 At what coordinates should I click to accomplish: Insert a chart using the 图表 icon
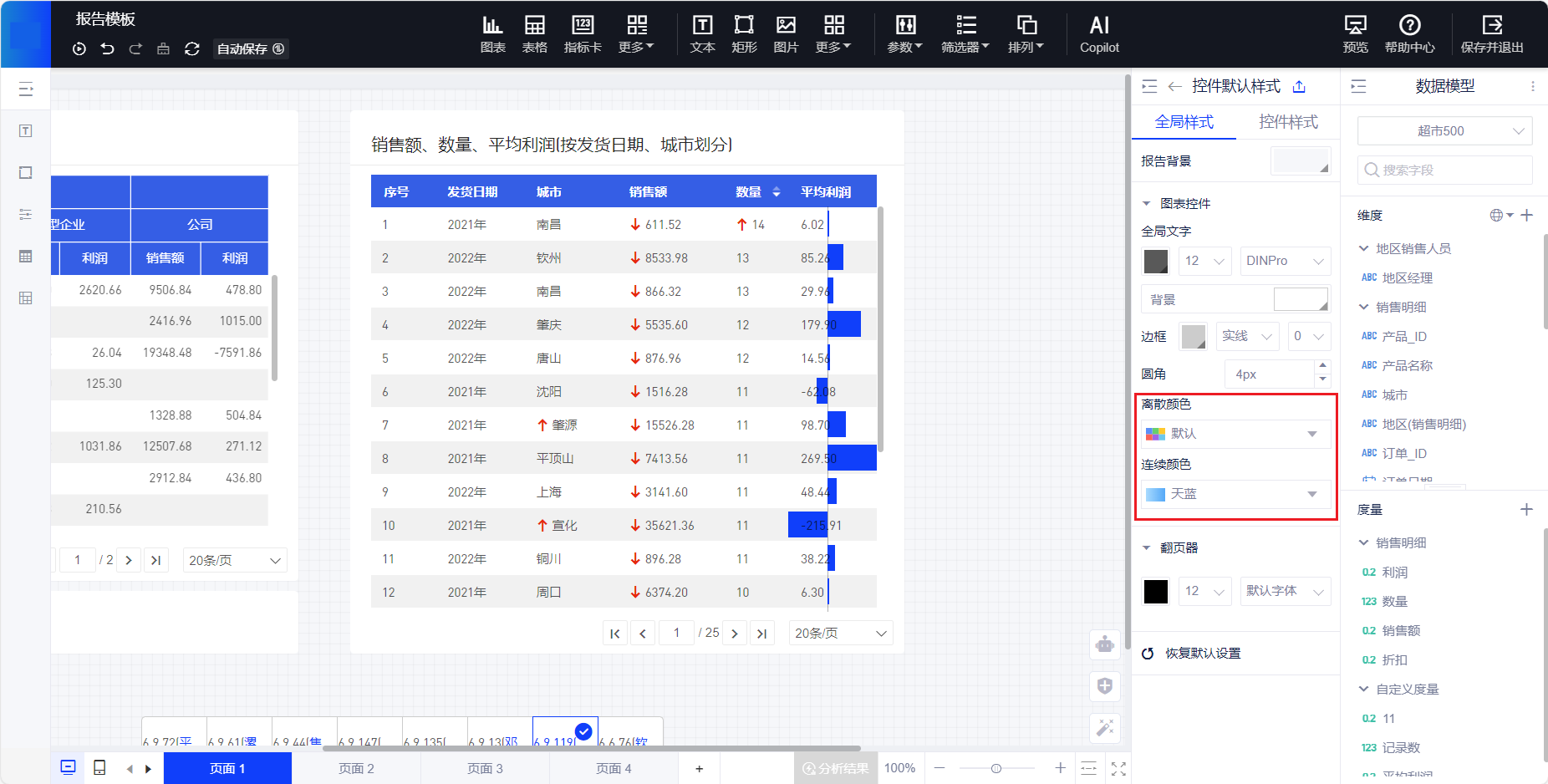coord(492,34)
